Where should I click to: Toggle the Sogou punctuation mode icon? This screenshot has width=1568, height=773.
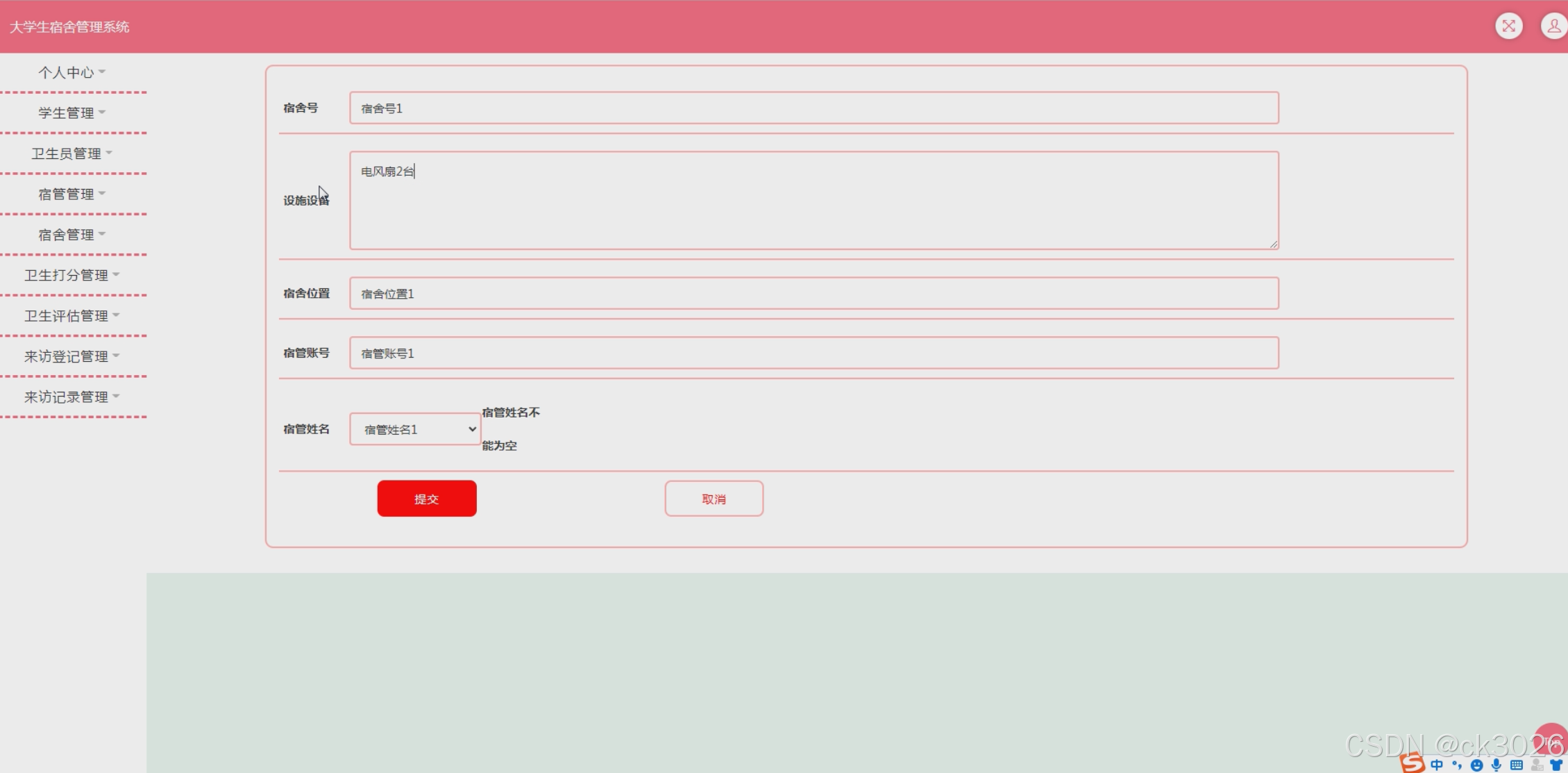tap(1457, 765)
